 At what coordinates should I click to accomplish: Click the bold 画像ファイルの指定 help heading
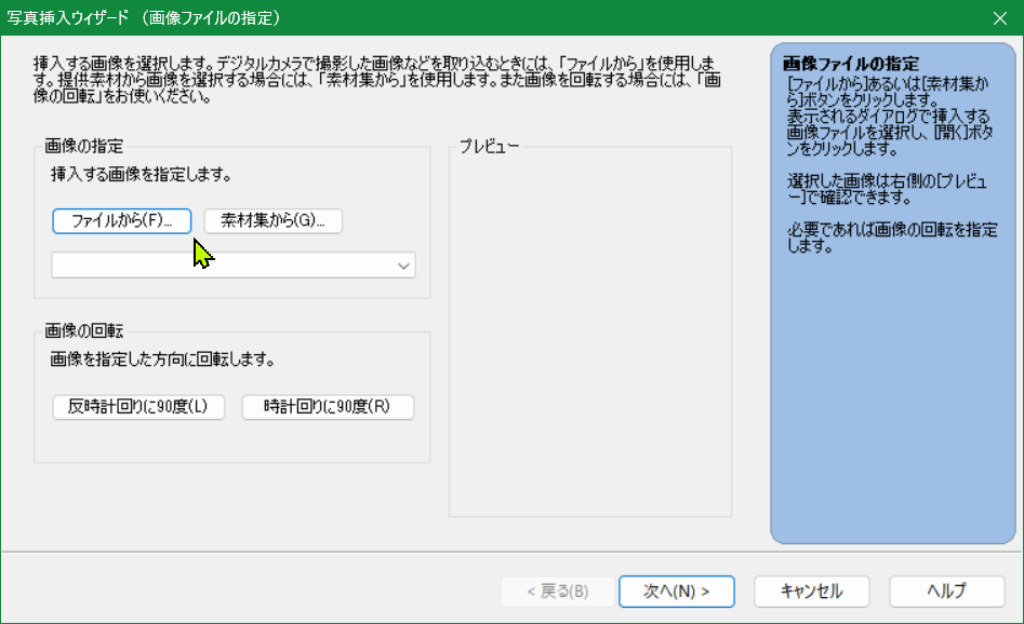point(851,64)
